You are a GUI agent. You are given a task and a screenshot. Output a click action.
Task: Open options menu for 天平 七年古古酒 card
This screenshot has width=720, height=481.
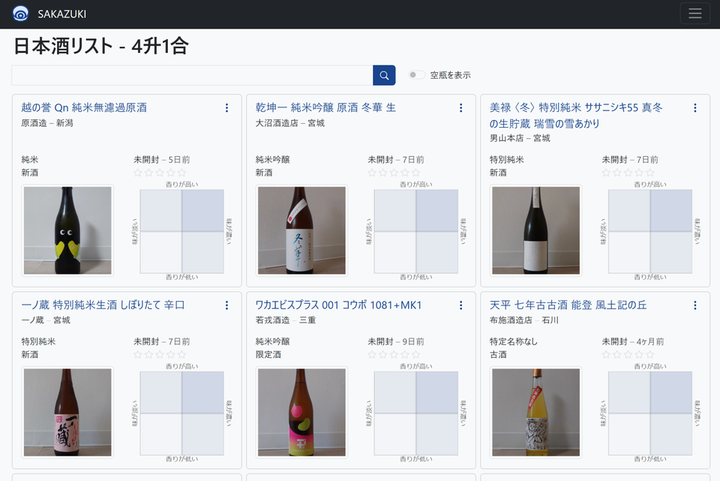695,305
